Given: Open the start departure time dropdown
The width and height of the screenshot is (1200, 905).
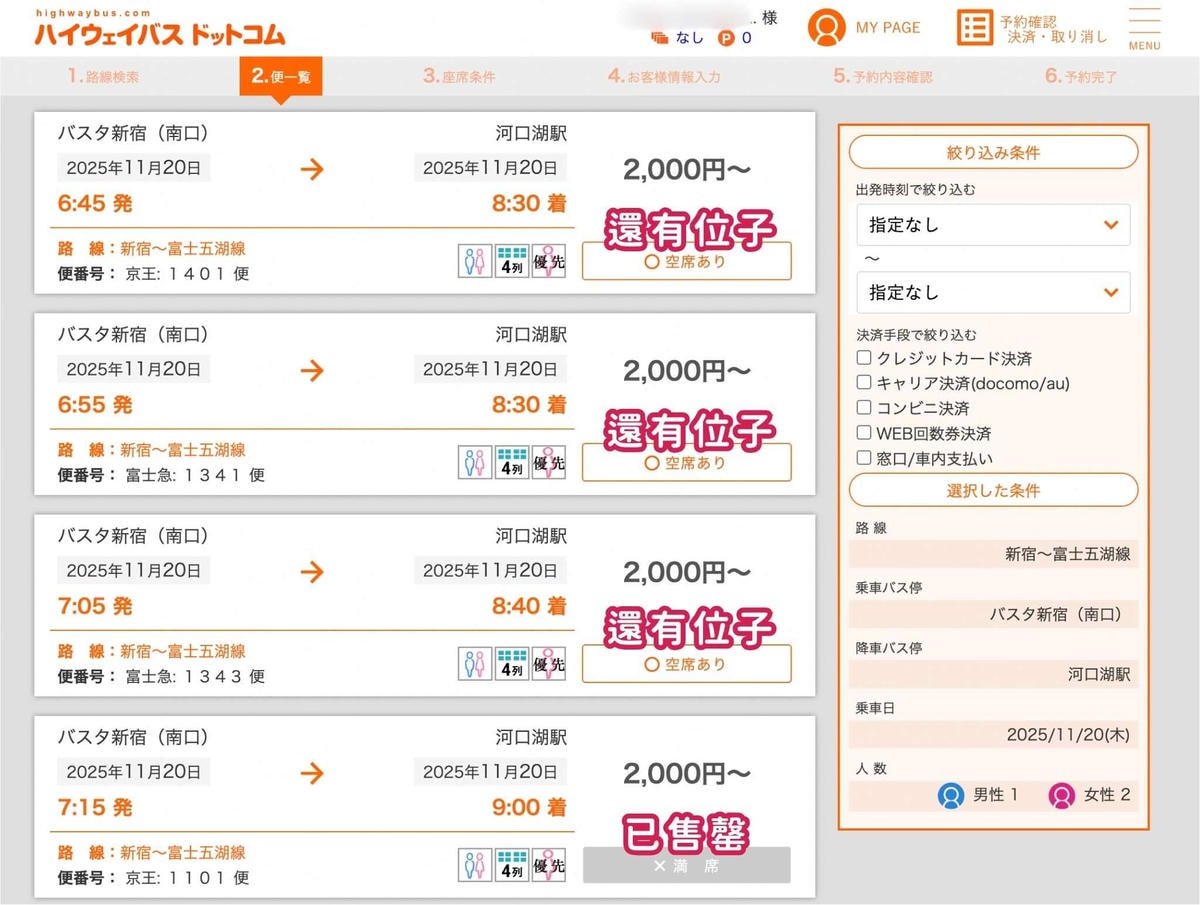Looking at the screenshot, I should tap(993, 225).
